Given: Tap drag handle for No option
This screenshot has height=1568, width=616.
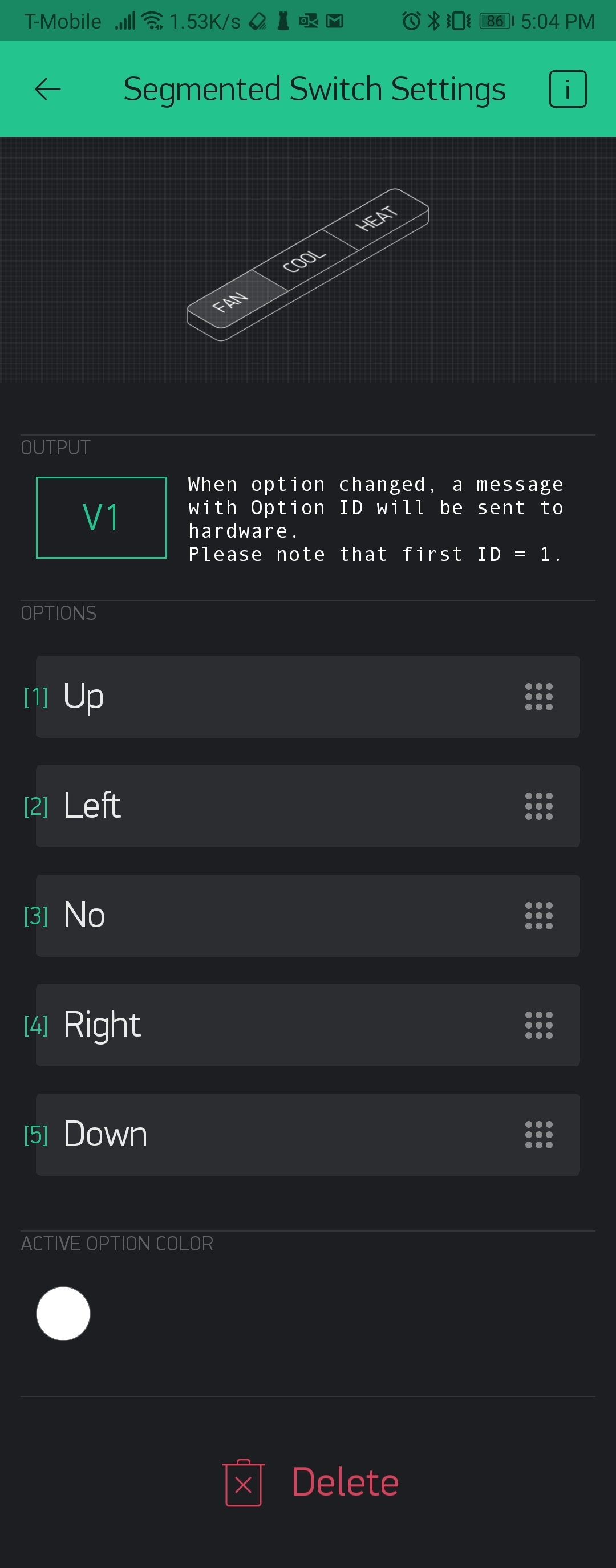Looking at the screenshot, I should [x=538, y=916].
